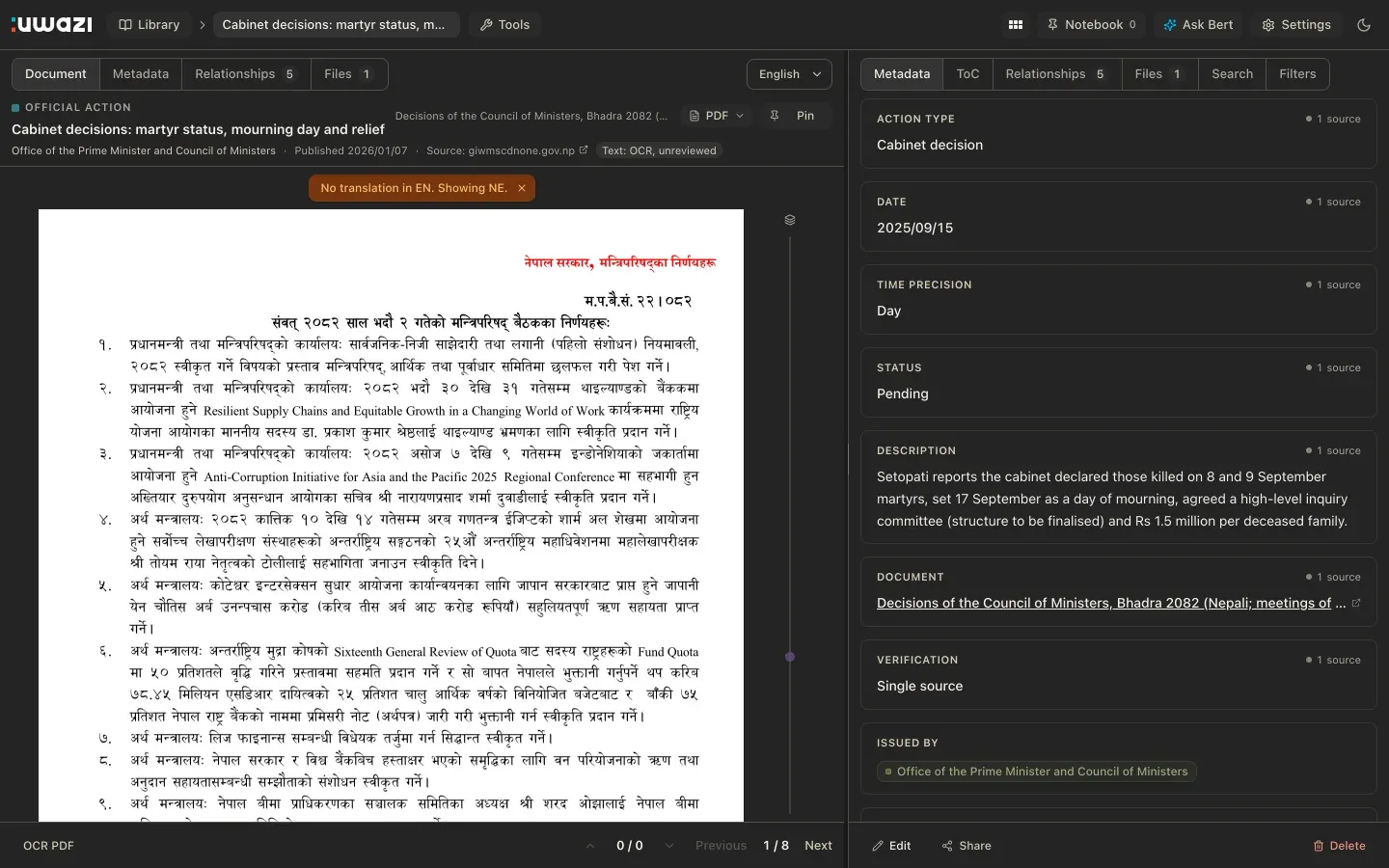Show the '1 source' indicator for Time Precision
This screenshot has height=868, width=1389.
coord(1333,285)
